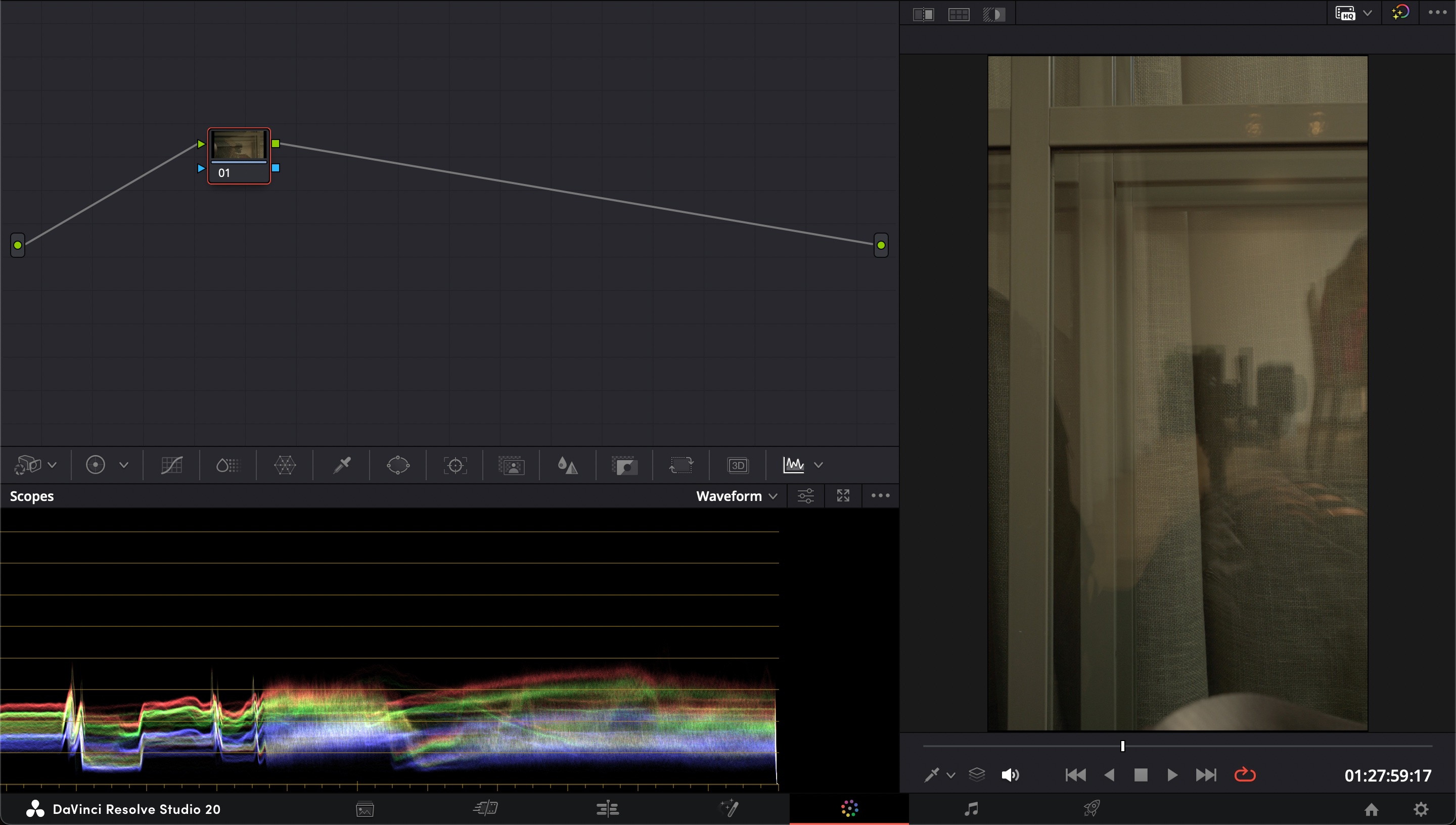The height and width of the screenshot is (825, 1456).
Task: Toggle bypass color grades and Fusion effects
Action: pyautogui.click(x=1400, y=13)
